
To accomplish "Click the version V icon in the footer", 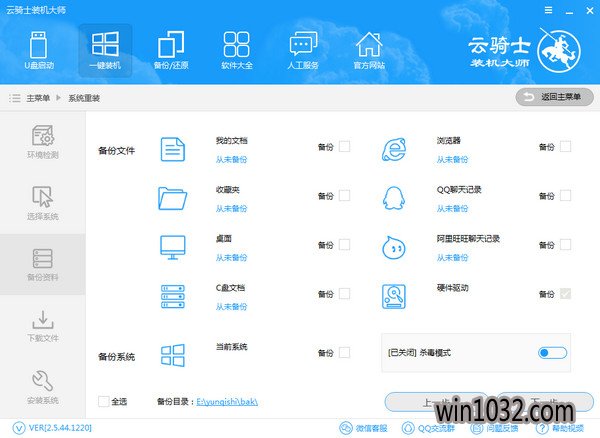I will [x=19, y=428].
